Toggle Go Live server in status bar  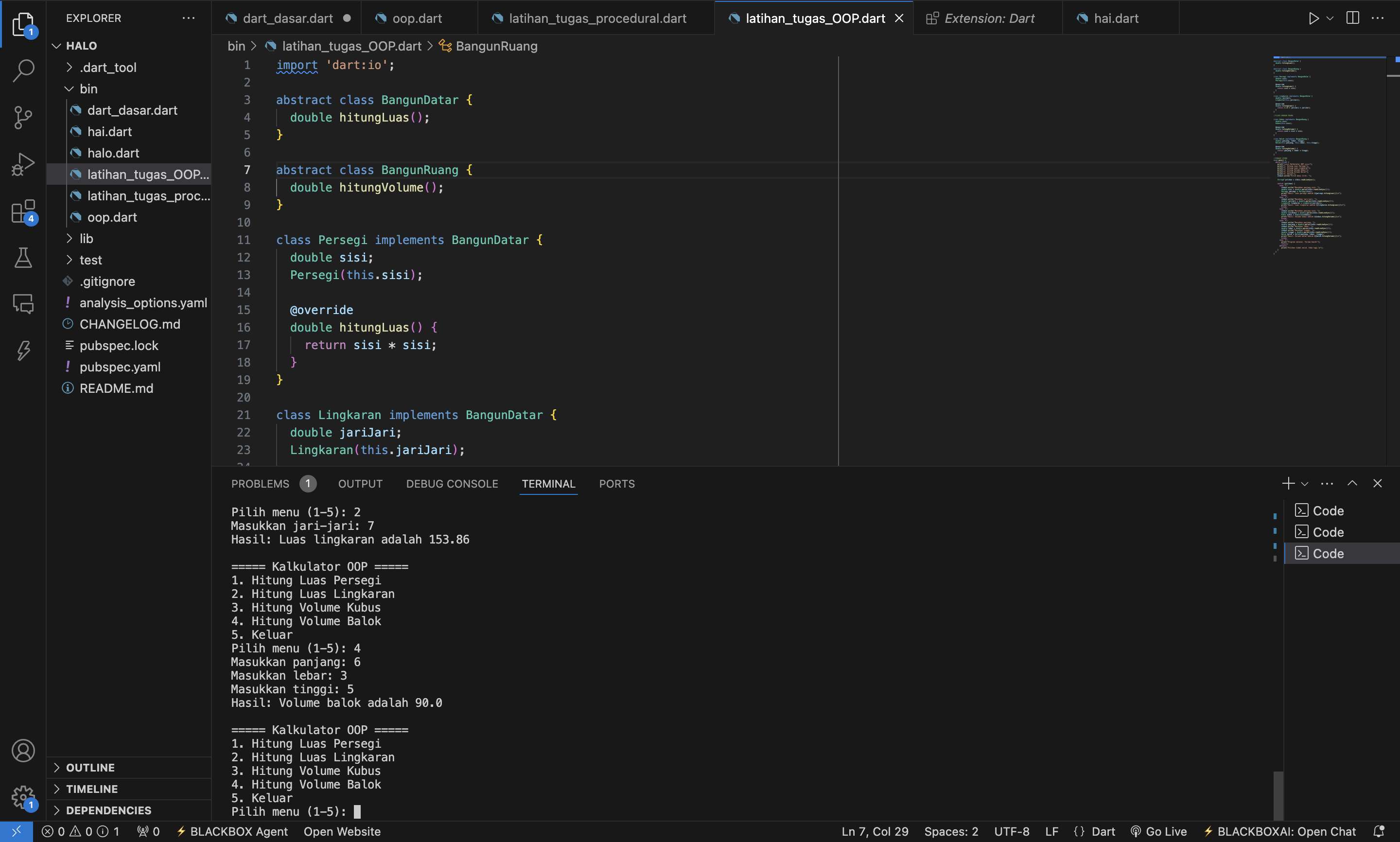(1158, 831)
